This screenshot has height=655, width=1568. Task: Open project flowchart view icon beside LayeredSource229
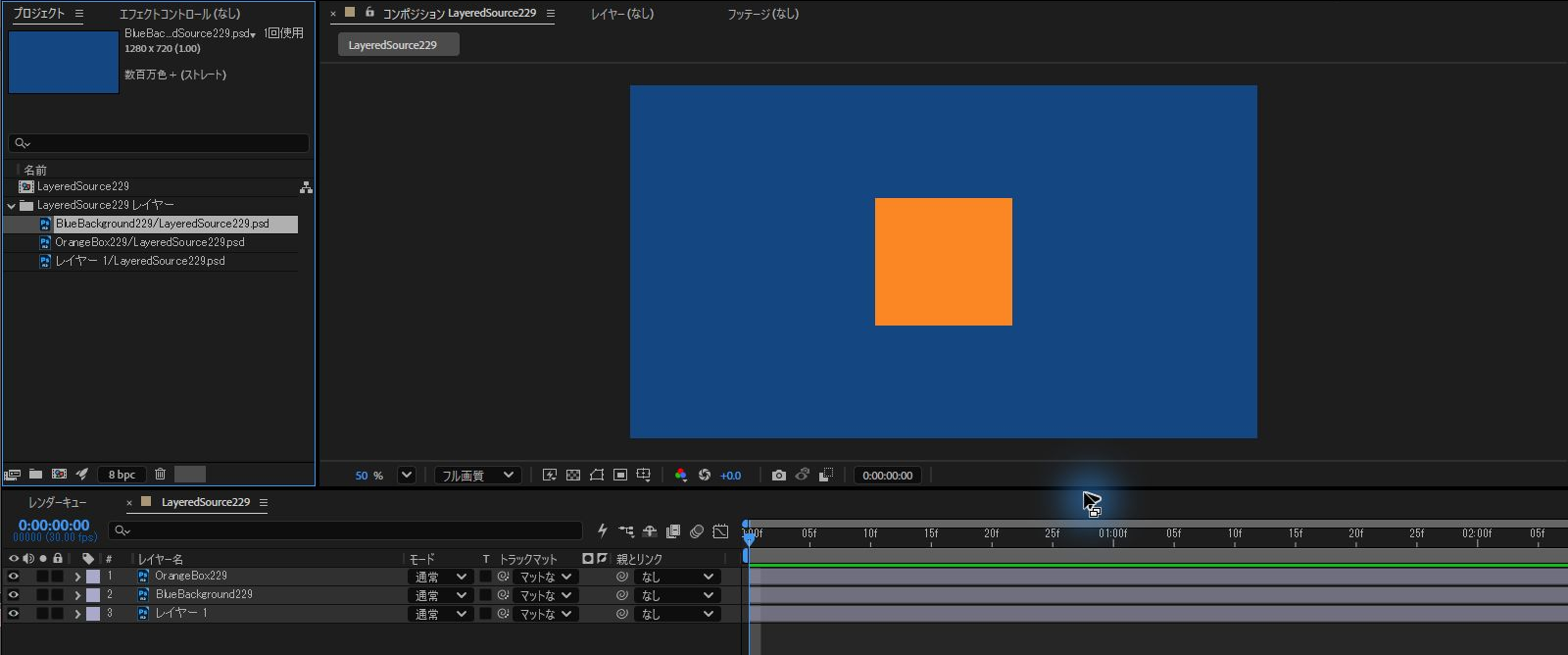(x=306, y=186)
